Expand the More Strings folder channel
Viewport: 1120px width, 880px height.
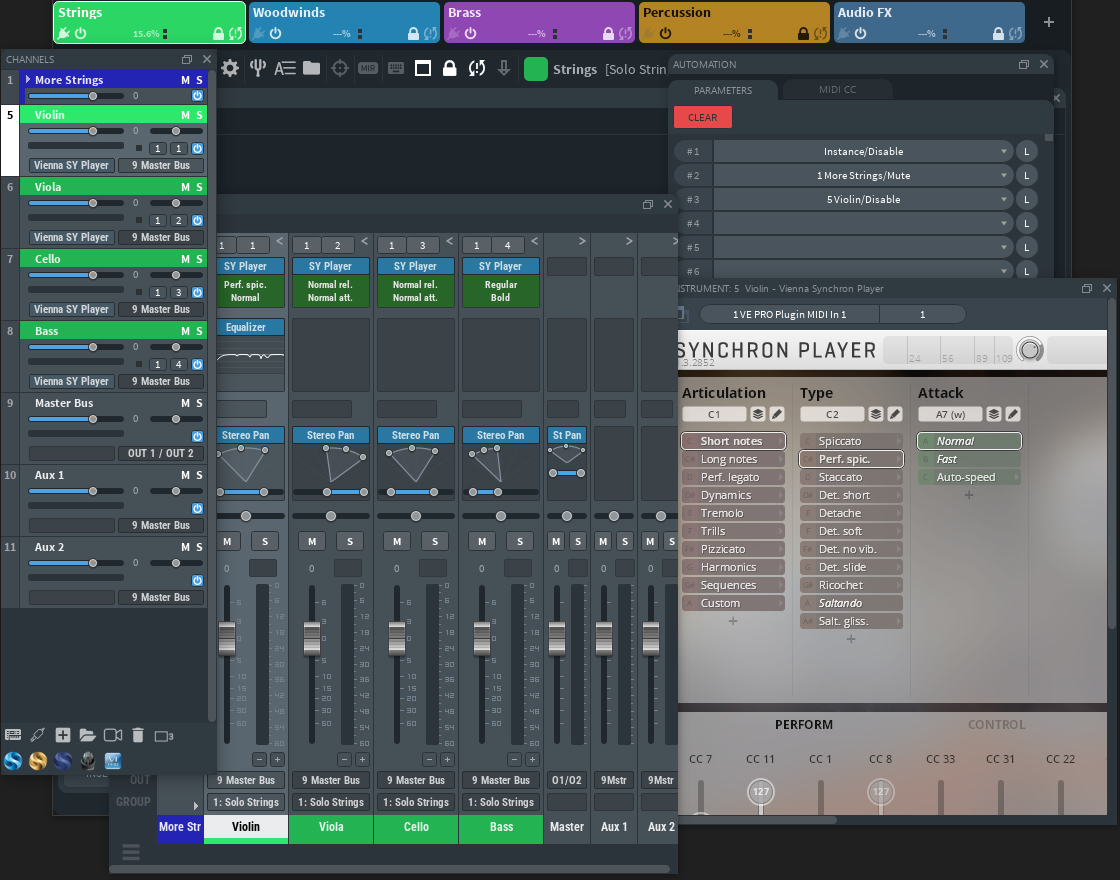click(x=28, y=79)
